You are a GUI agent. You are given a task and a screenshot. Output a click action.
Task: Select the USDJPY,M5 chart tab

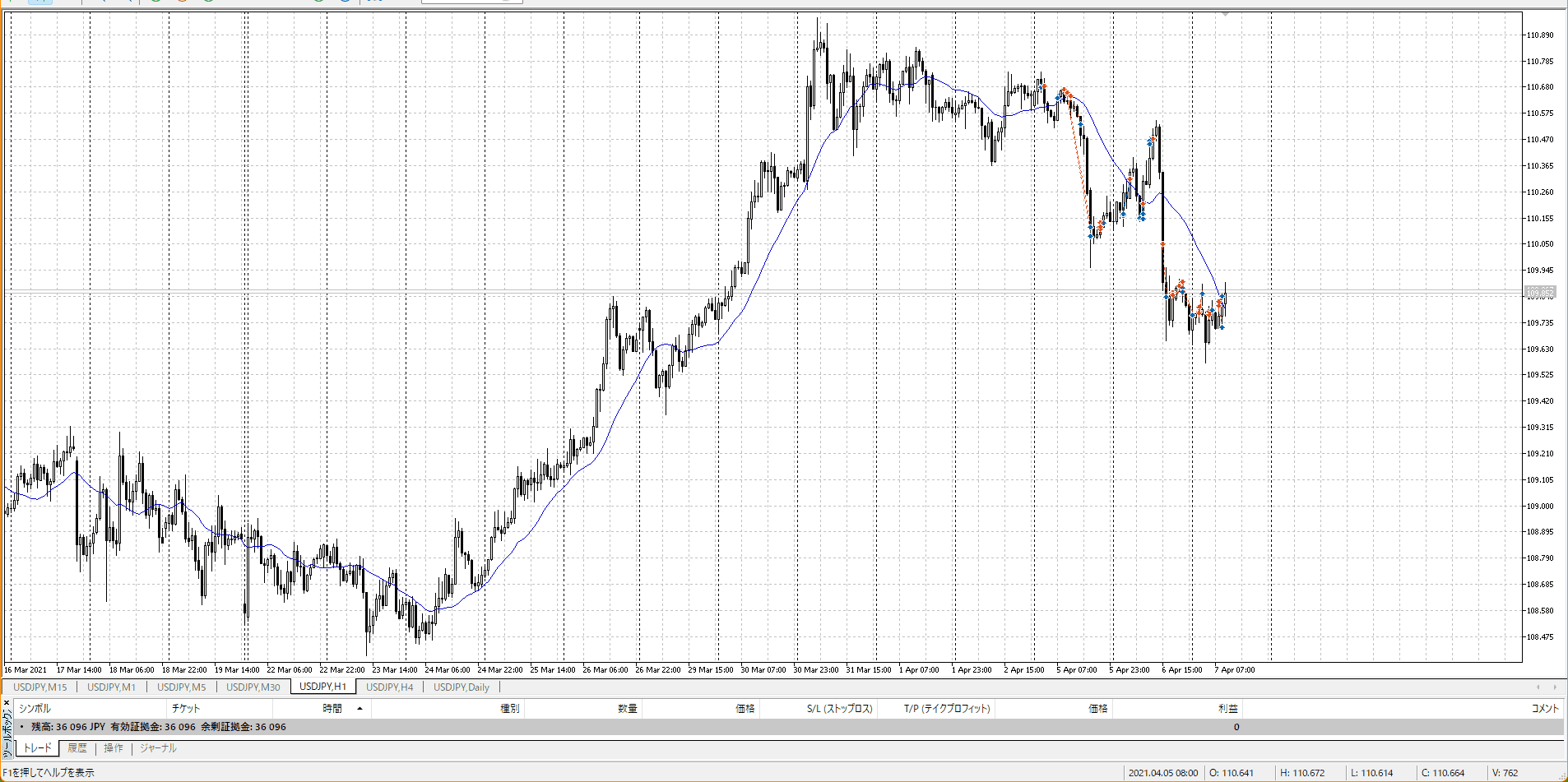(x=181, y=687)
